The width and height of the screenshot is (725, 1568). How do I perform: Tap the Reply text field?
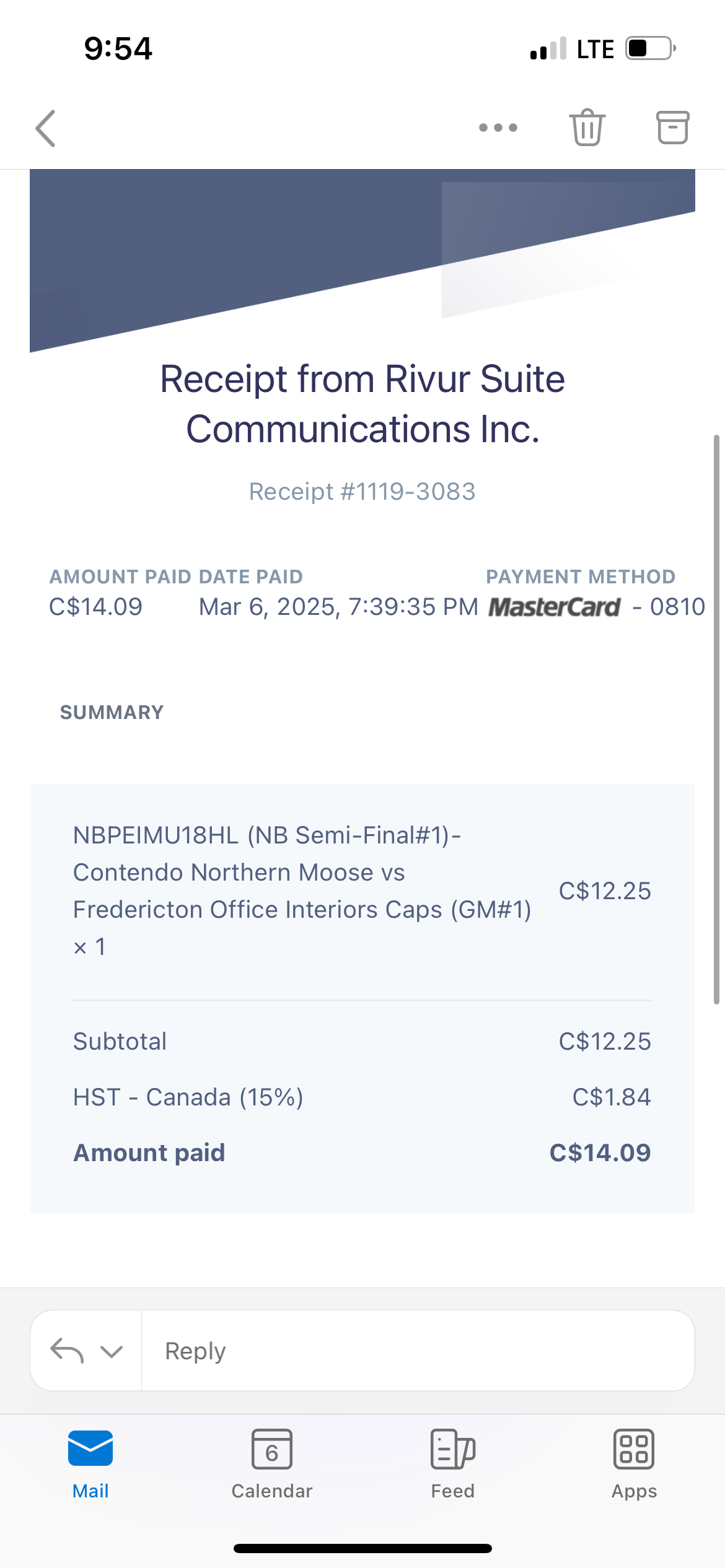click(x=418, y=1351)
